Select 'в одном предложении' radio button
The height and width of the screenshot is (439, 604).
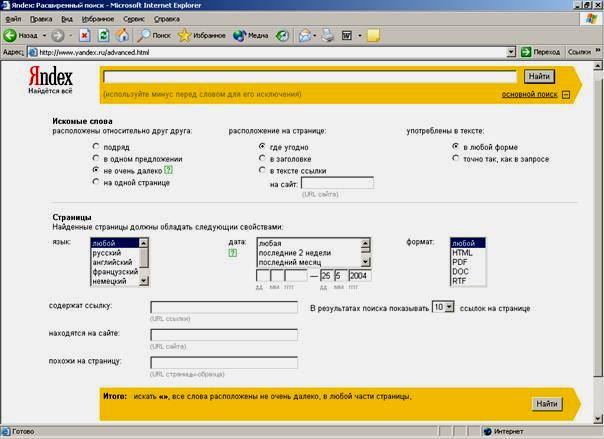tap(96, 158)
